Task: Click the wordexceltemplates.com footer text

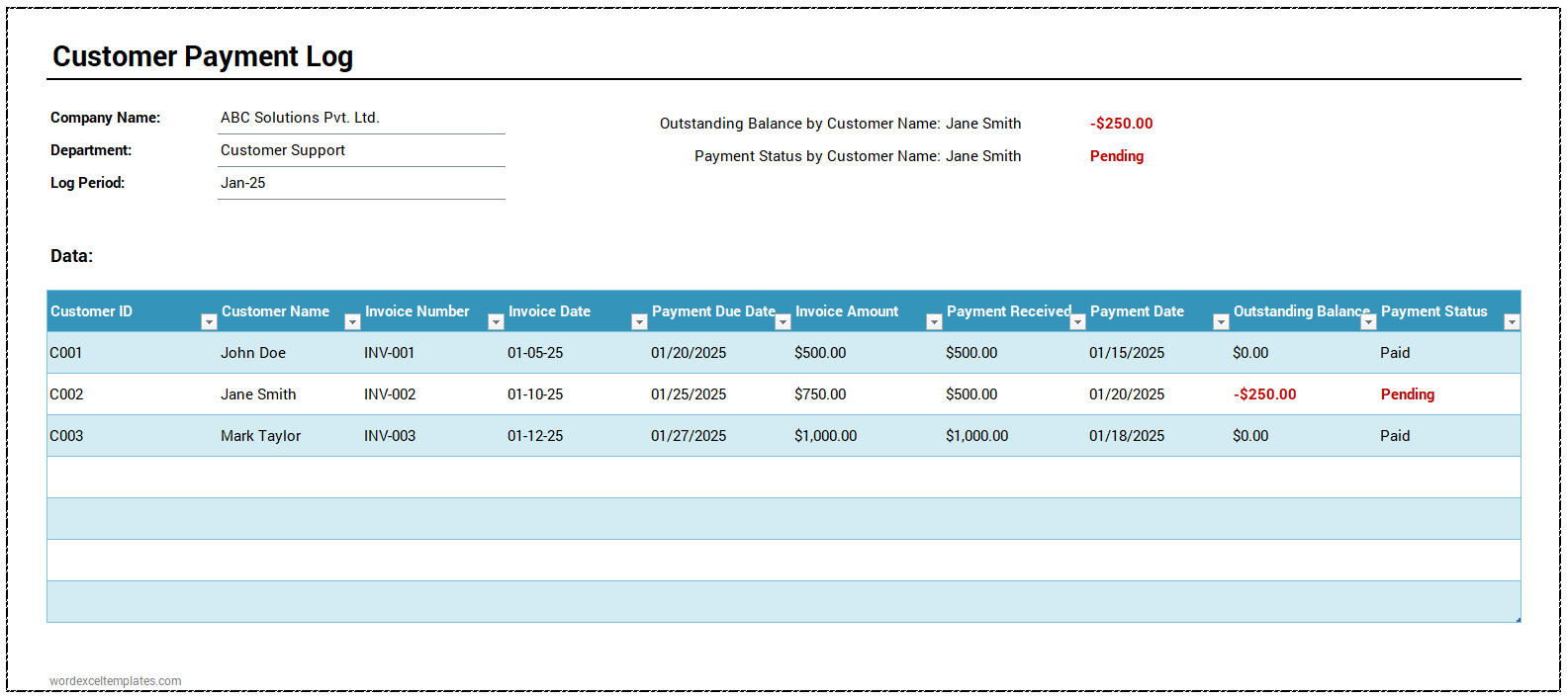Action: (x=115, y=681)
